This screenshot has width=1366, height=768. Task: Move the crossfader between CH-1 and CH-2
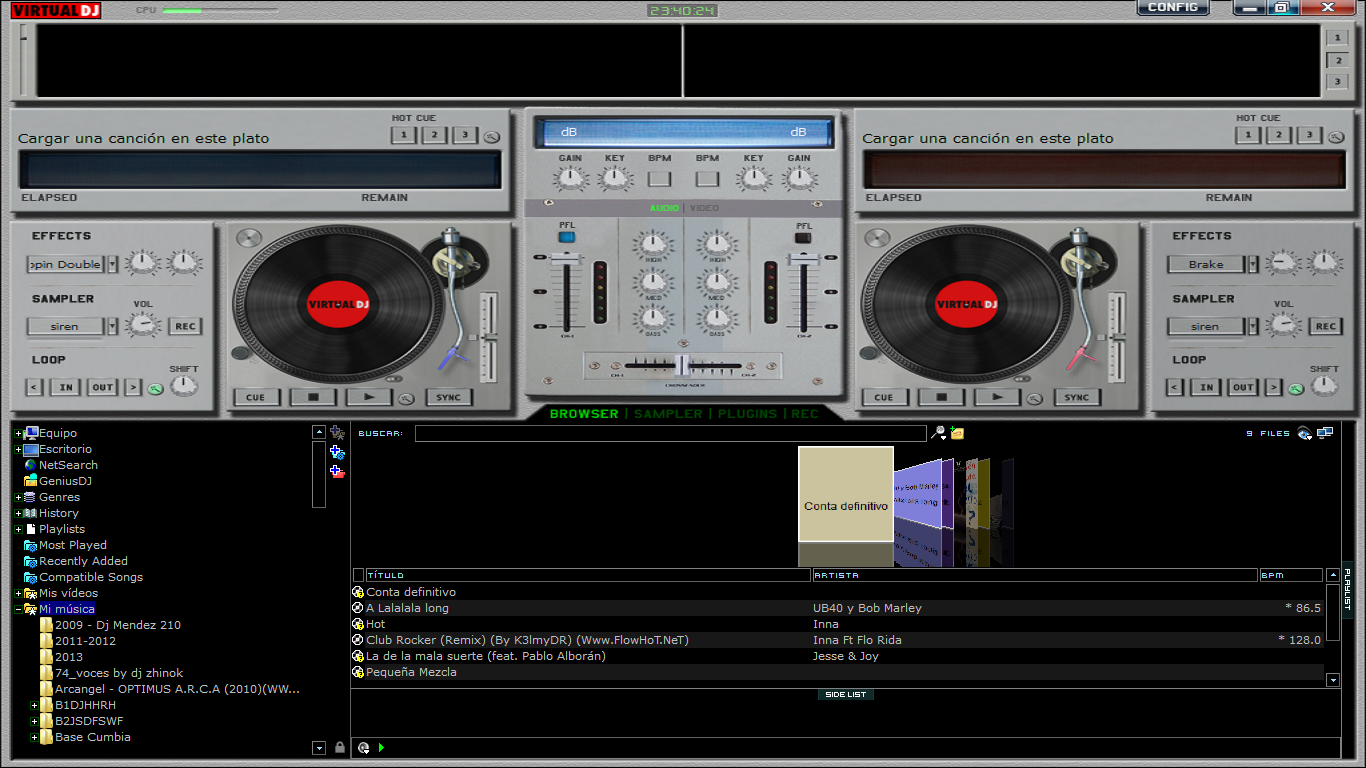click(x=683, y=366)
